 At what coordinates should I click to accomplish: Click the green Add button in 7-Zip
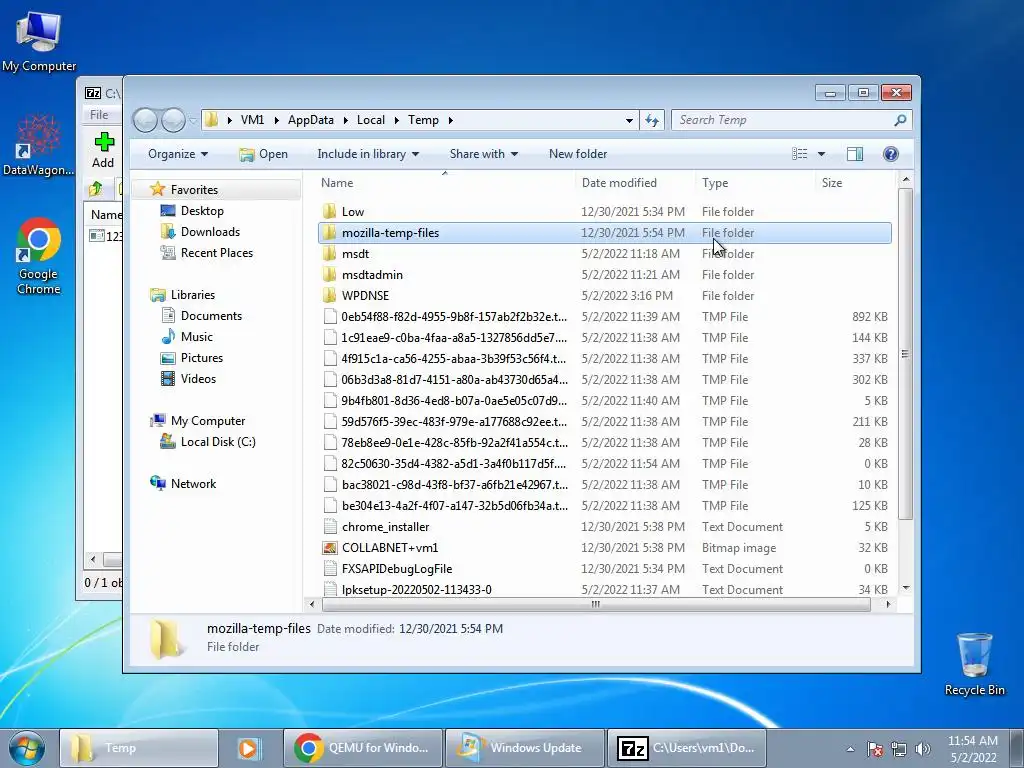103,150
